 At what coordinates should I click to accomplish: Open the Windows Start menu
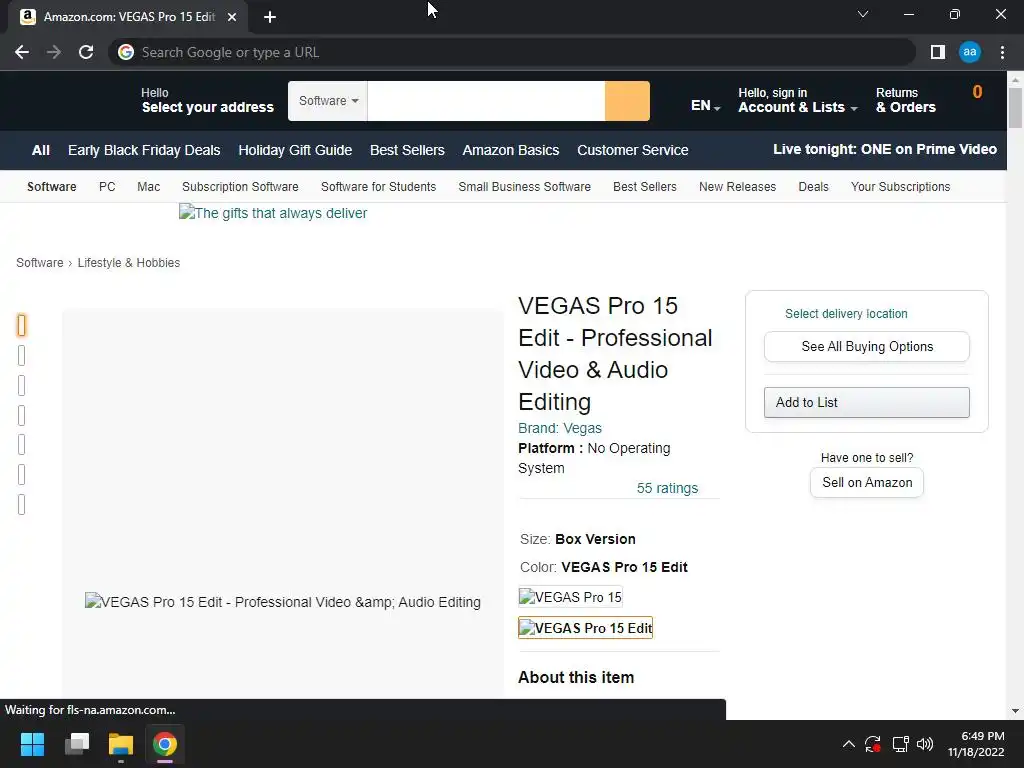[32, 744]
